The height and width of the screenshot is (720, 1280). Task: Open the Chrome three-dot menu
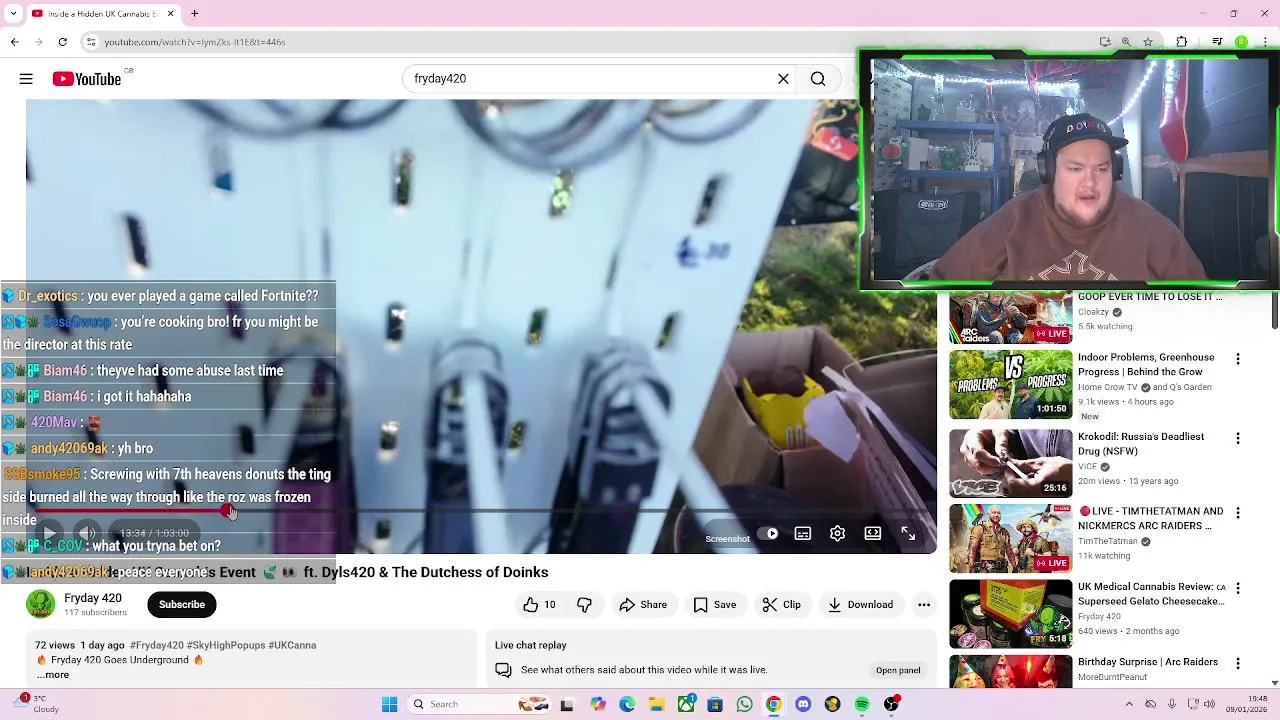pos(1264,42)
